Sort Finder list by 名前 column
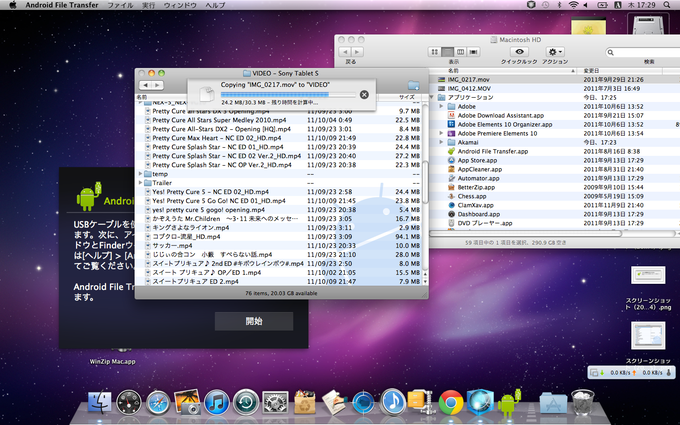Screen dimensions: 680x425 pyautogui.click(x=503, y=70)
